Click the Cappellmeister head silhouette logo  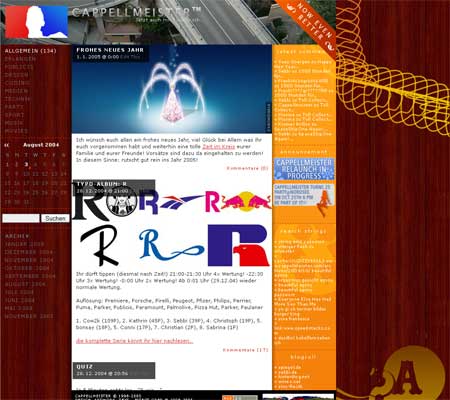36,22
